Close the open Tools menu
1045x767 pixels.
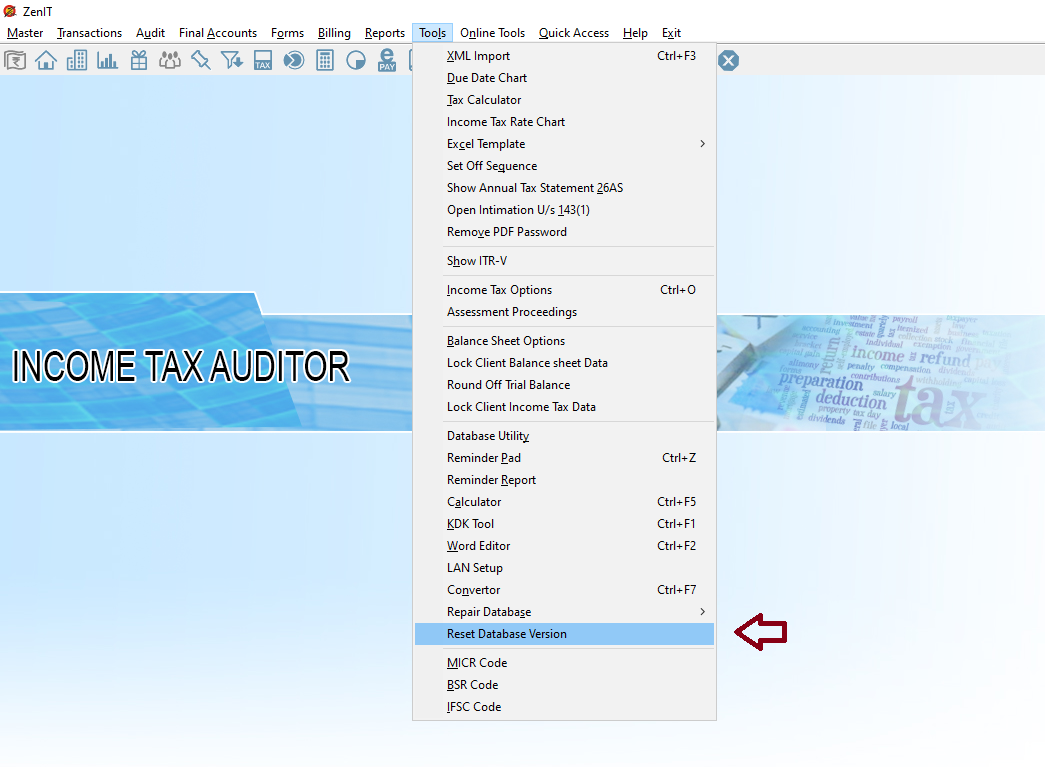coord(433,33)
